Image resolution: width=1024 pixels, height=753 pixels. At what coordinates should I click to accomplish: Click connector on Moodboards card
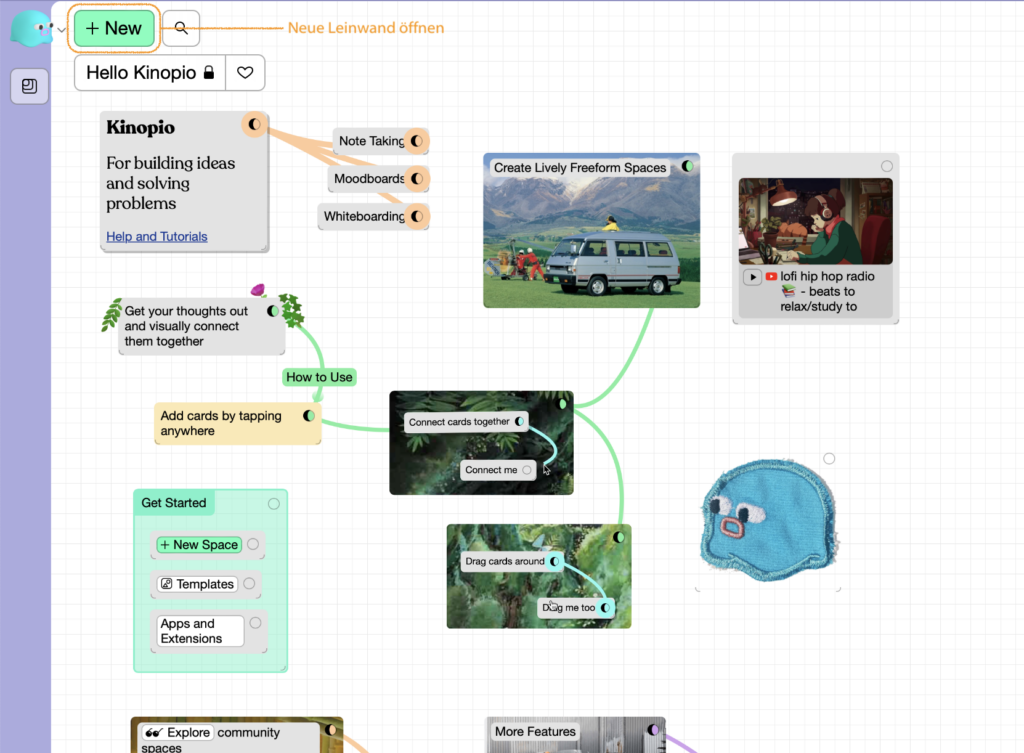pos(417,179)
